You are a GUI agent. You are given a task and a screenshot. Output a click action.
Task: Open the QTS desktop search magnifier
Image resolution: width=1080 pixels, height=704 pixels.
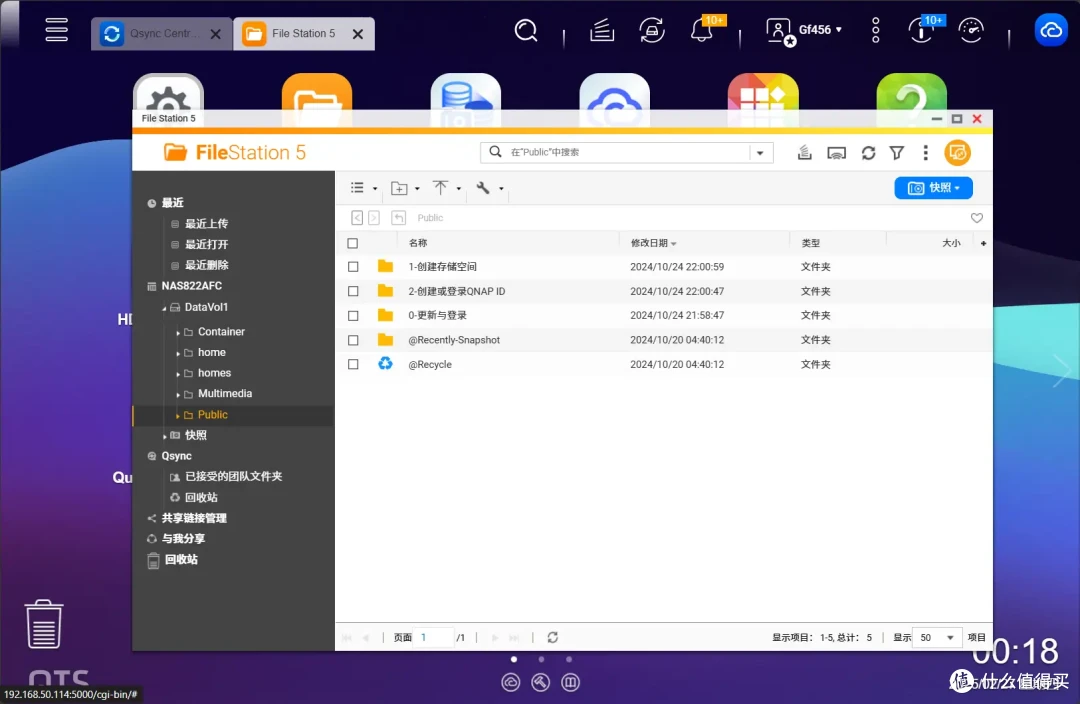[x=526, y=30]
